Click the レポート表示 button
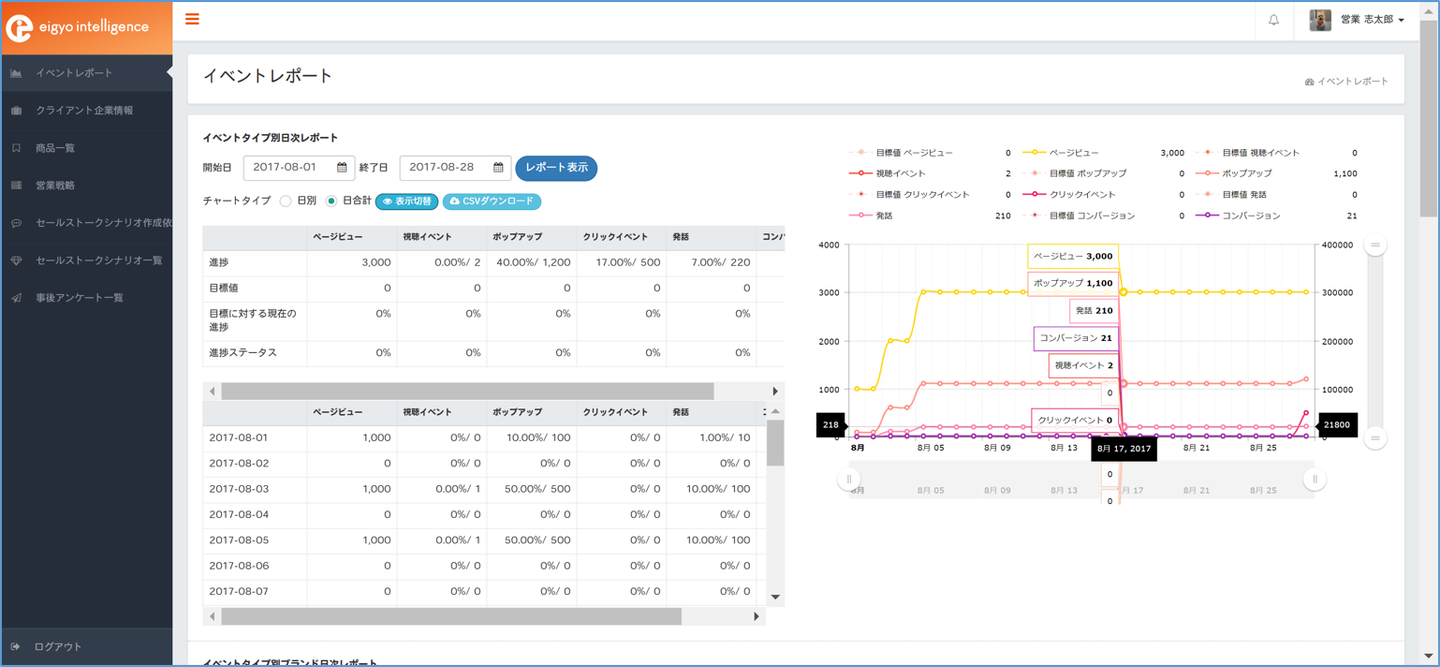The image size is (1440, 667). tap(556, 168)
